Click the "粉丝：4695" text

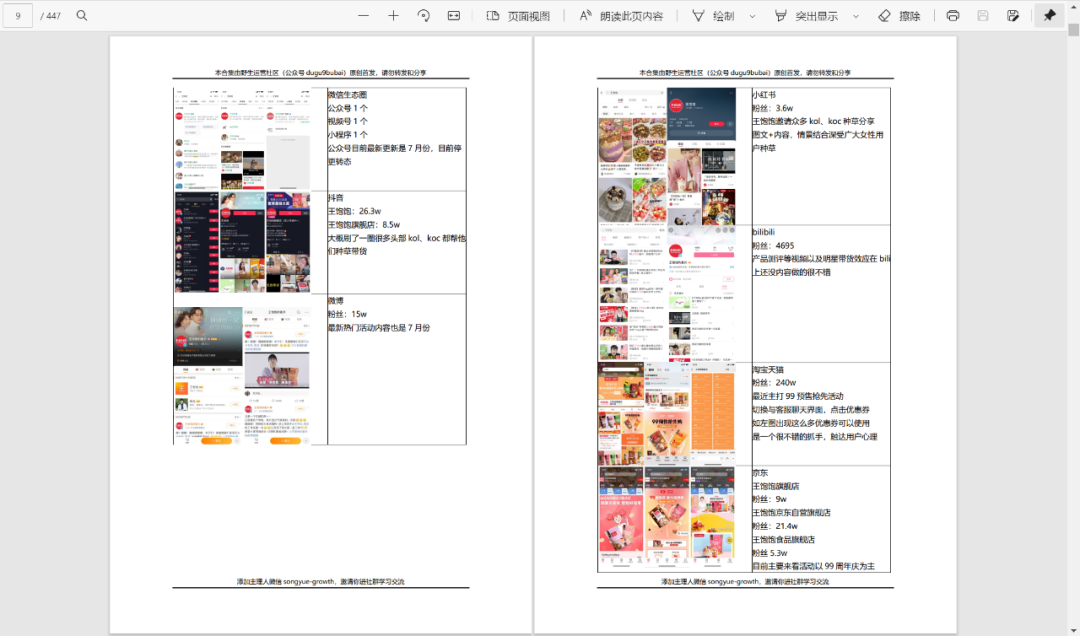[773, 245]
